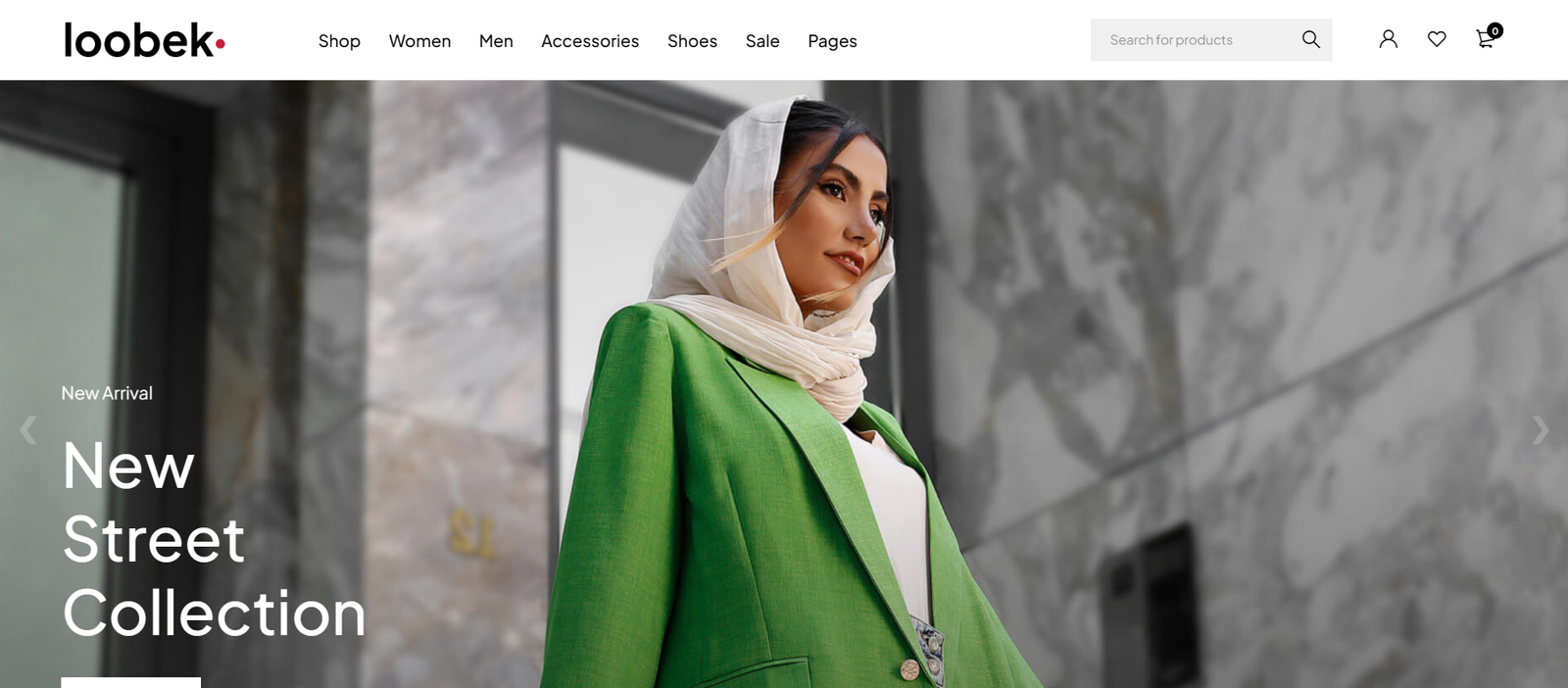
Task: Open the wishlist heart icon
Action: pos(1436,39)
